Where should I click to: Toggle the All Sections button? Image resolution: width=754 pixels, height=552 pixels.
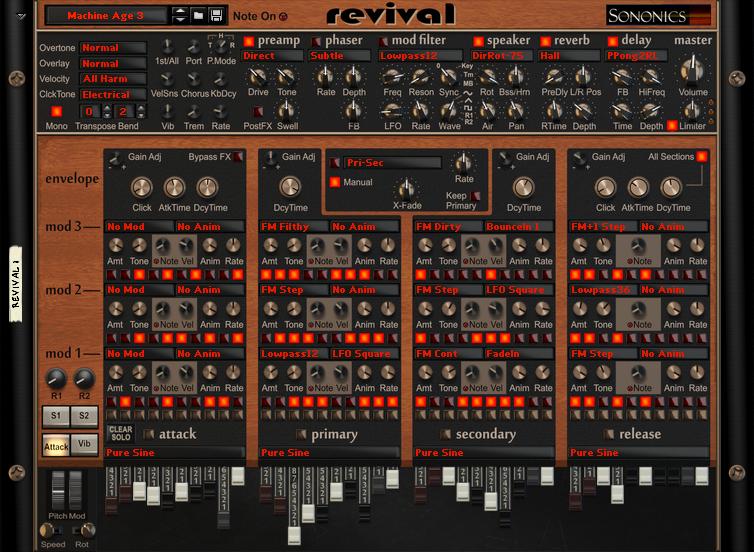pyautogui.click(x=702, y=156)
